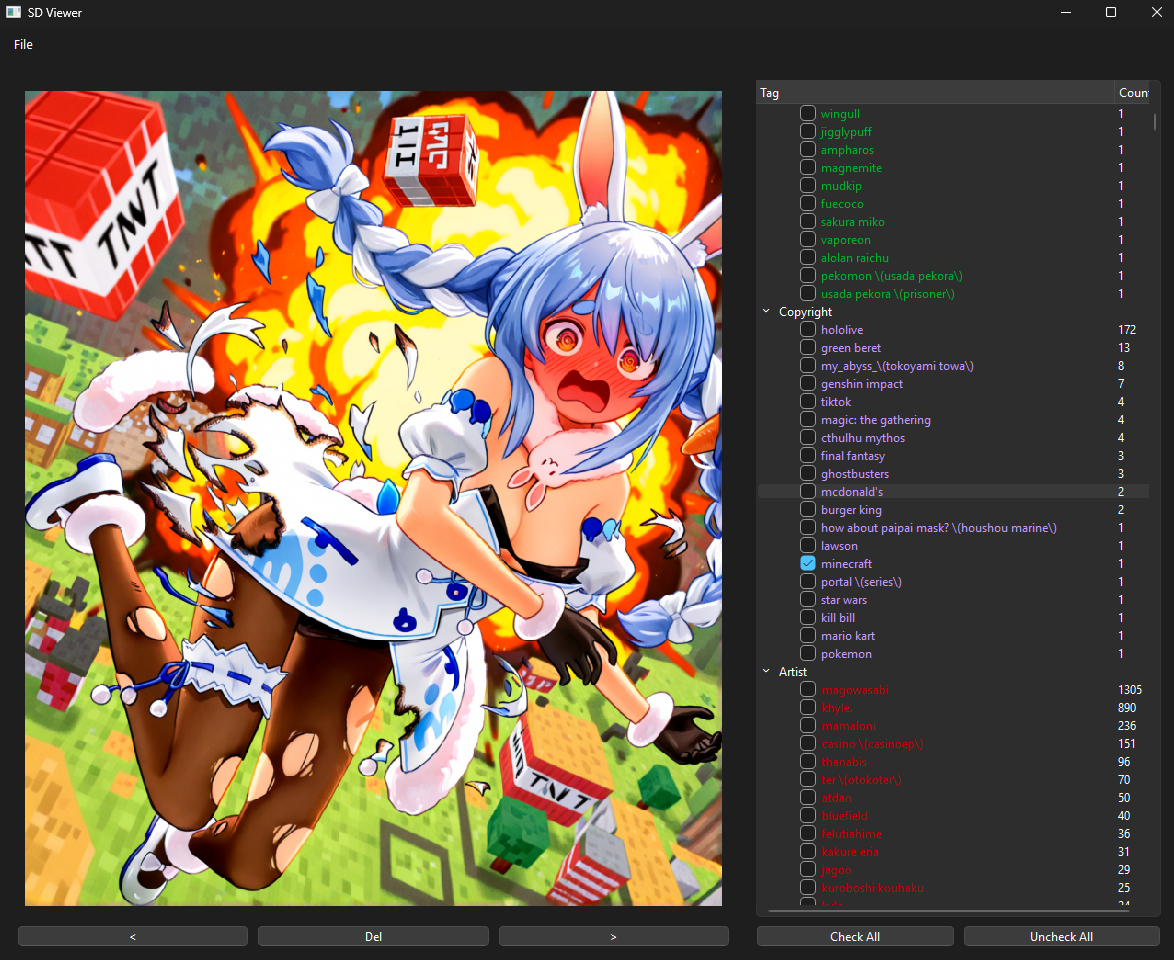This screenshot has height=960, width=1174.
Task: Click how about paipai mask? tag
Action: tap(938, 528)
